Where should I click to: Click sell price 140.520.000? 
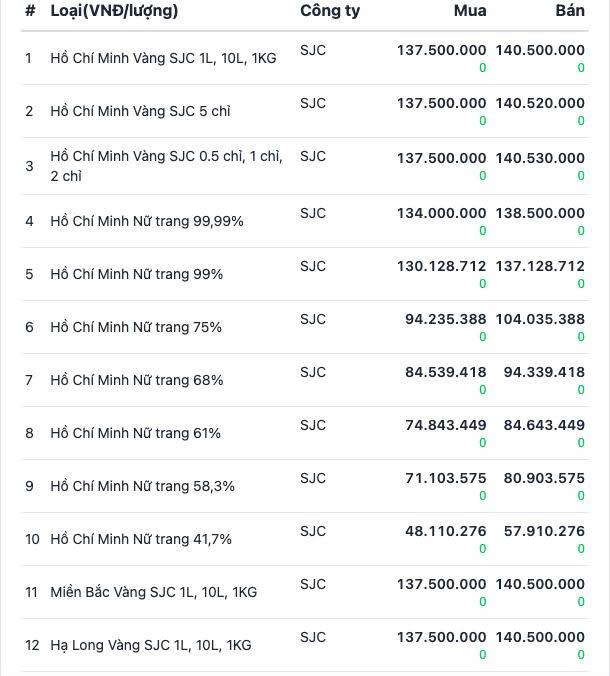tap(540, 103)
